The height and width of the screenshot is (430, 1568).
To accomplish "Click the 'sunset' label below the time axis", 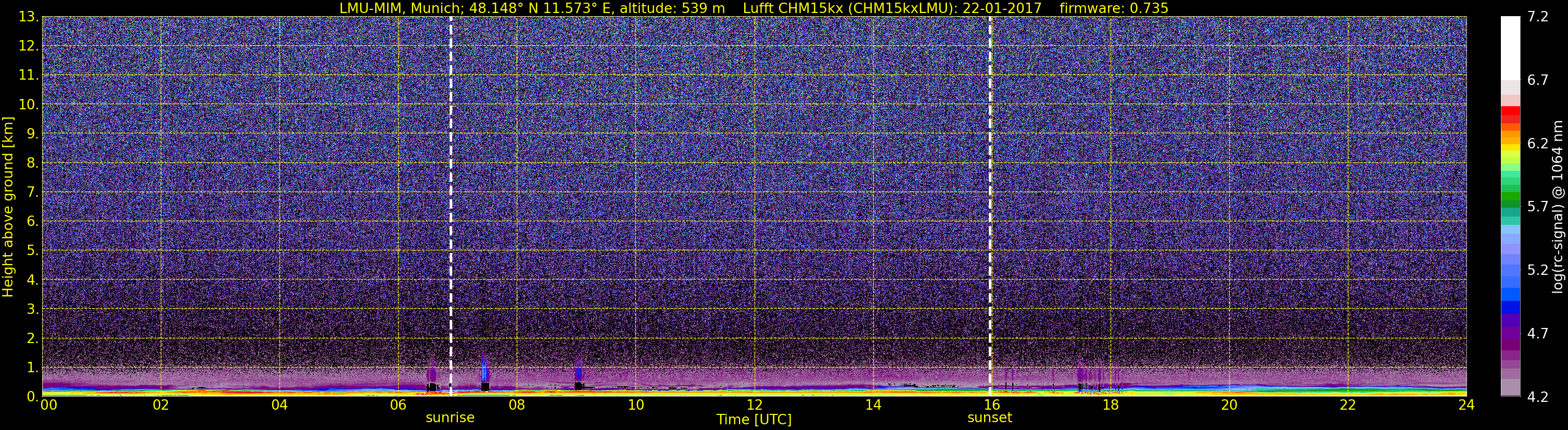I will [x=990, y=418].
